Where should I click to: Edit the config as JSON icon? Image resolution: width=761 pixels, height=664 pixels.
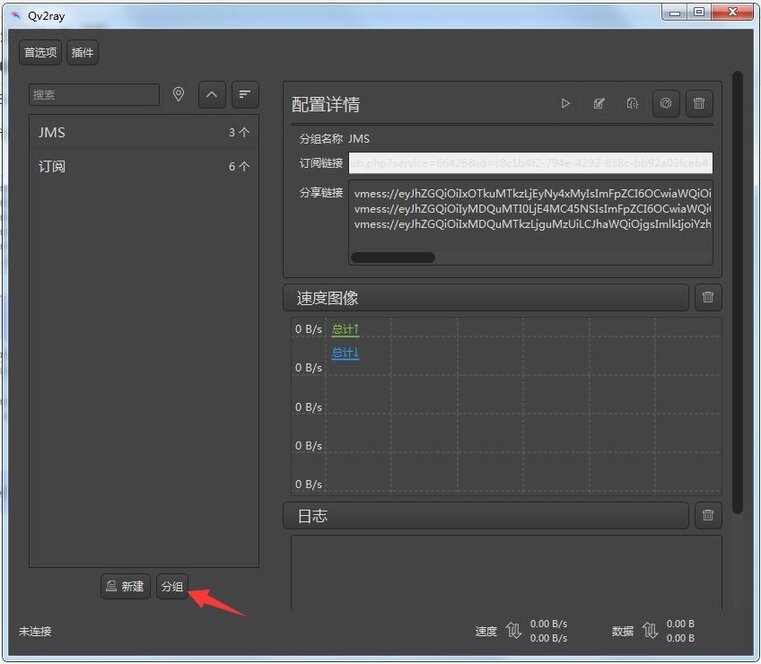(x=632, y=103)
